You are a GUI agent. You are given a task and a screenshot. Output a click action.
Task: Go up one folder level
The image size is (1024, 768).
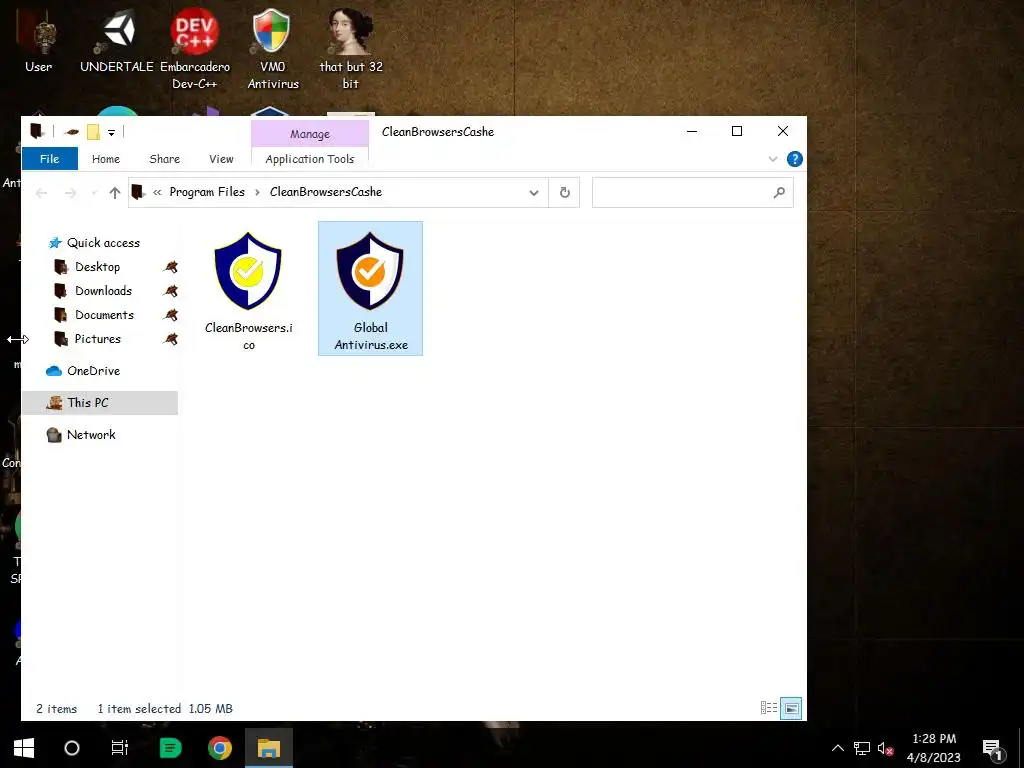pyautogui.click(x=115, y=193)
